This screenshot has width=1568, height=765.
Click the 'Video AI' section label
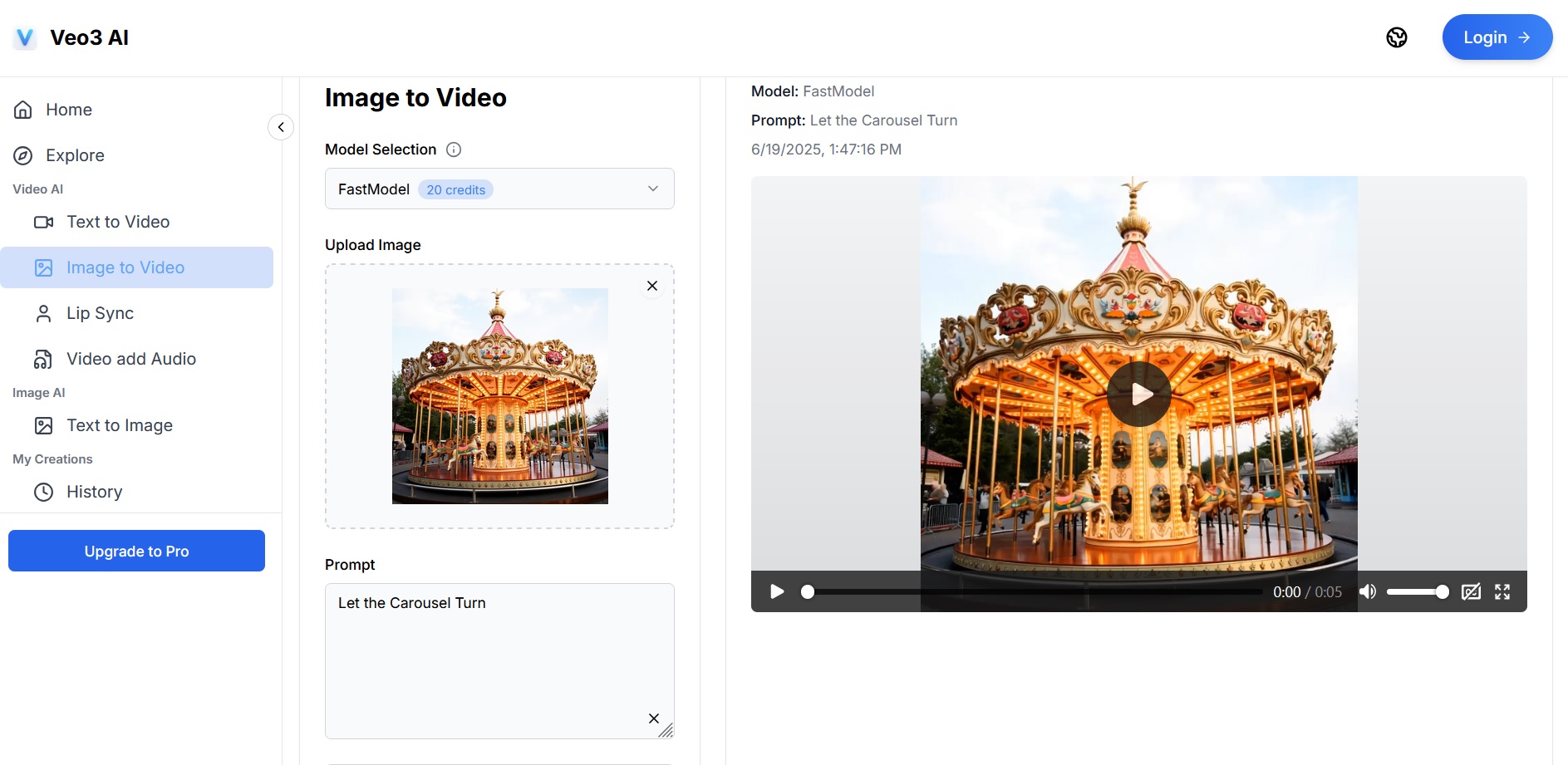[x=38, y=189]
